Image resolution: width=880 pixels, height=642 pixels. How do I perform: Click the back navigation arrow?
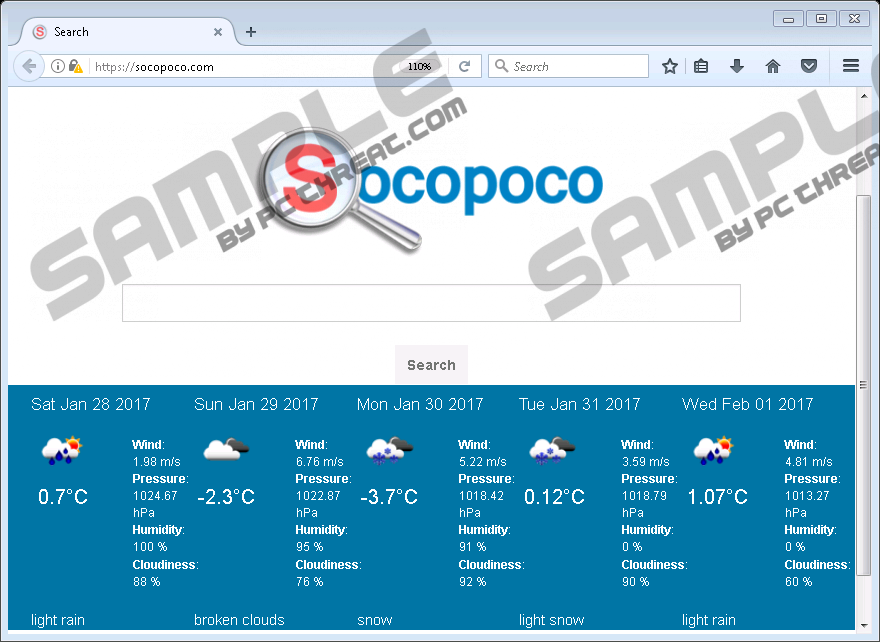point(30,67)
